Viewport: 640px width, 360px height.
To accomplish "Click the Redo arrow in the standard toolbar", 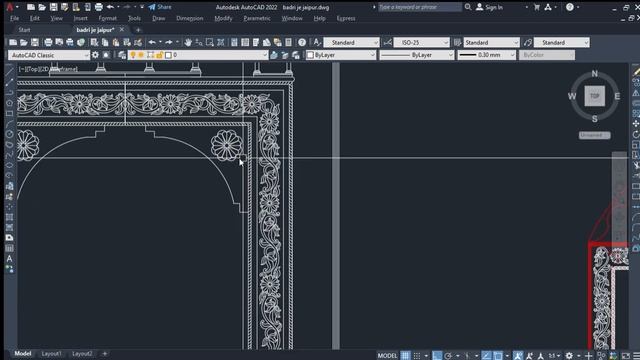I will click(x=169, y=42).
